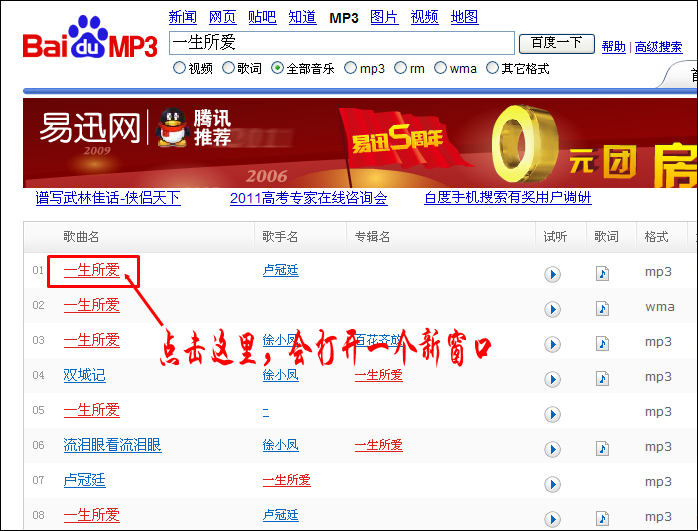Screen dimensions: 698x531
Task: Open 百度手机搜索有奖用户调研 link
Action: (x=507, y=198)
